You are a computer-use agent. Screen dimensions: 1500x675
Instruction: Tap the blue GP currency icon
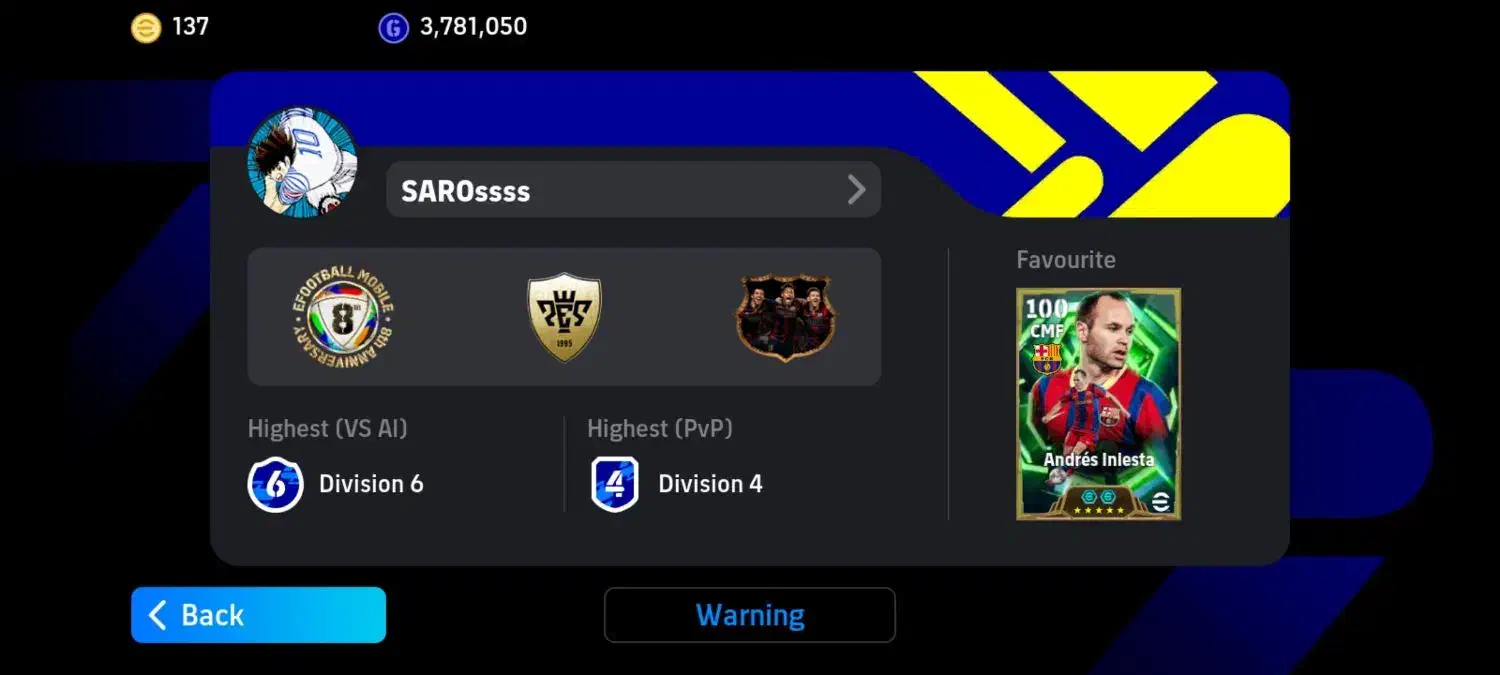pos(394,28)
